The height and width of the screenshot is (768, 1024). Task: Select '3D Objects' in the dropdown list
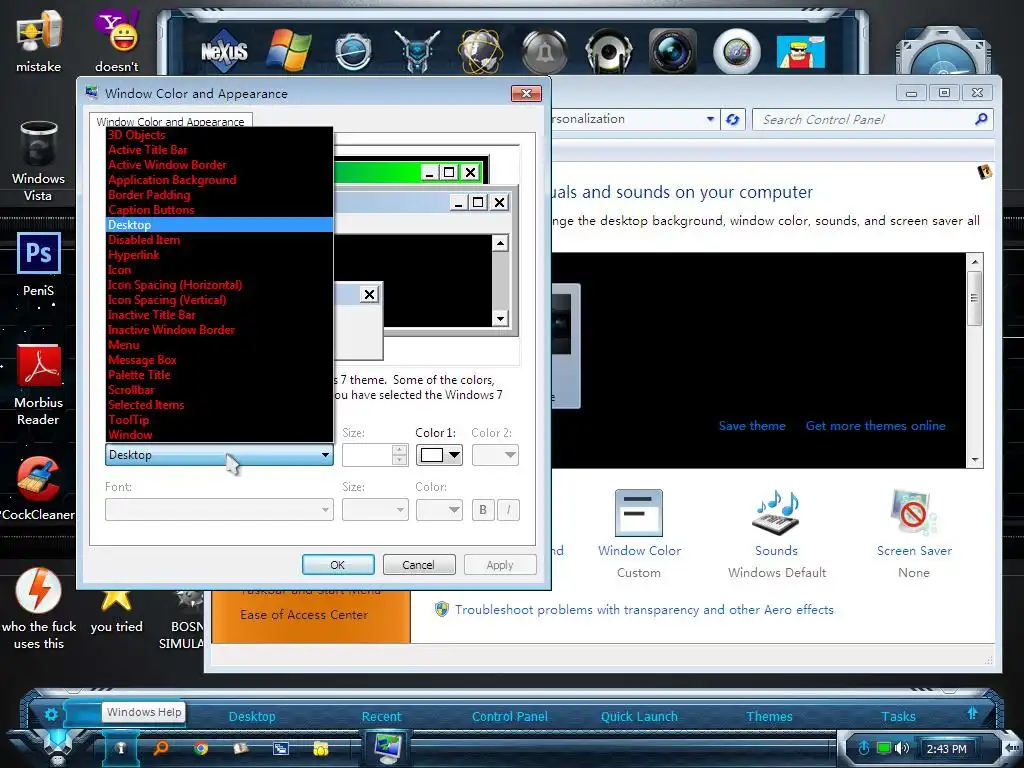pos(219,135)
